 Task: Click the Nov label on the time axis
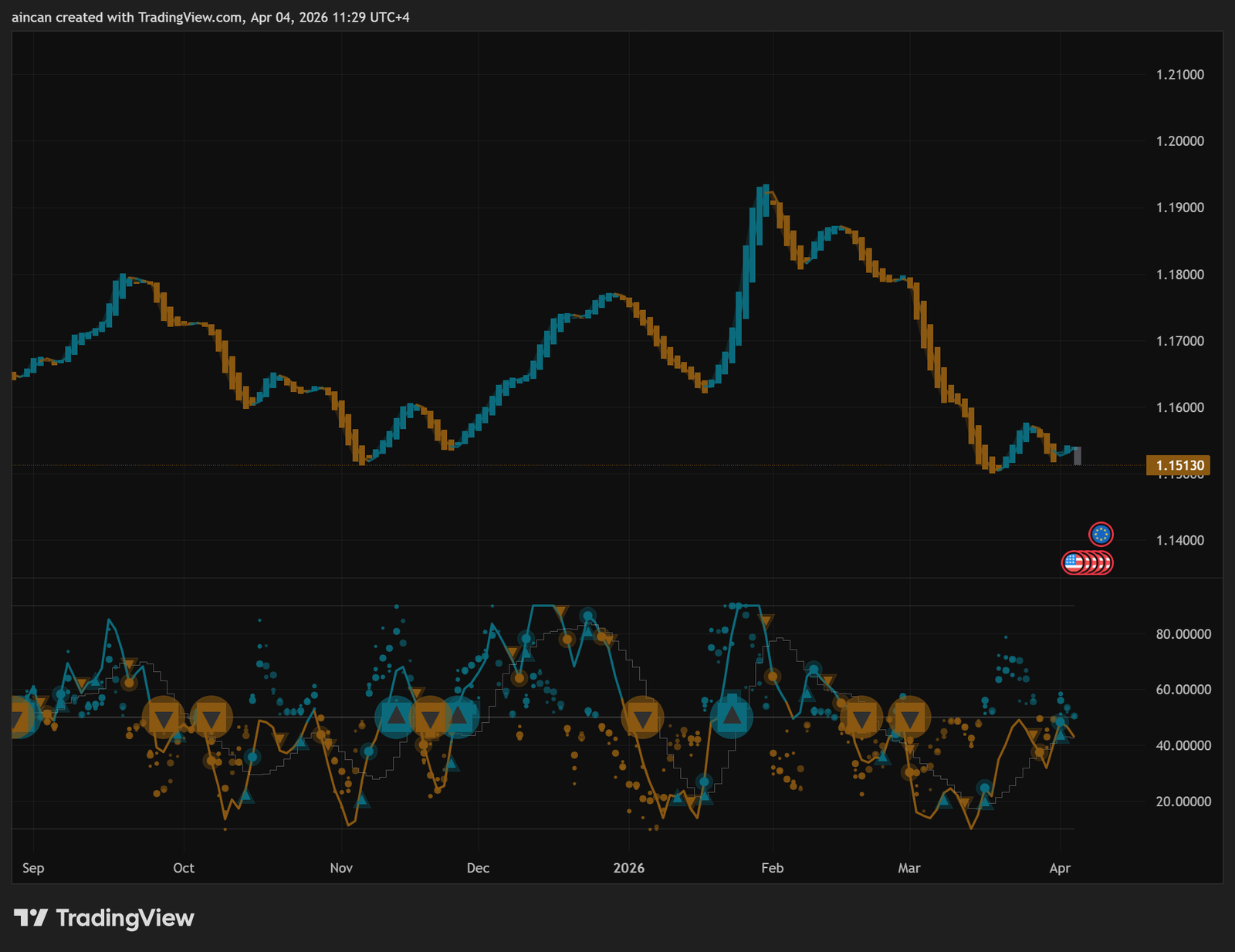click(x=341, y=868)
